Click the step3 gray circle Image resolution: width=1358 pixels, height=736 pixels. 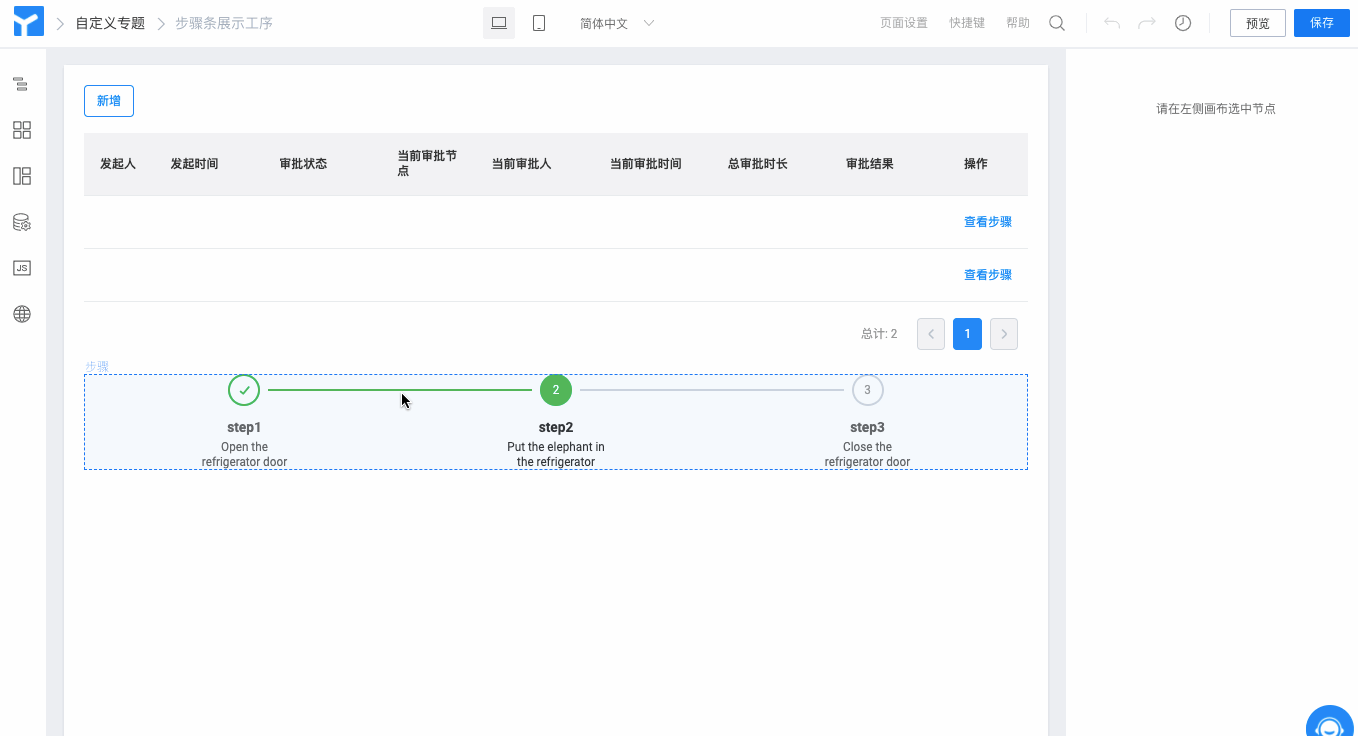[x=867, y=390]
